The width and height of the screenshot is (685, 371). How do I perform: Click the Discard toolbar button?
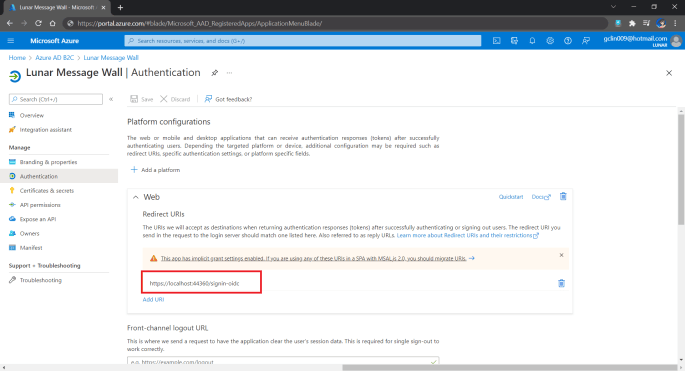175,99
